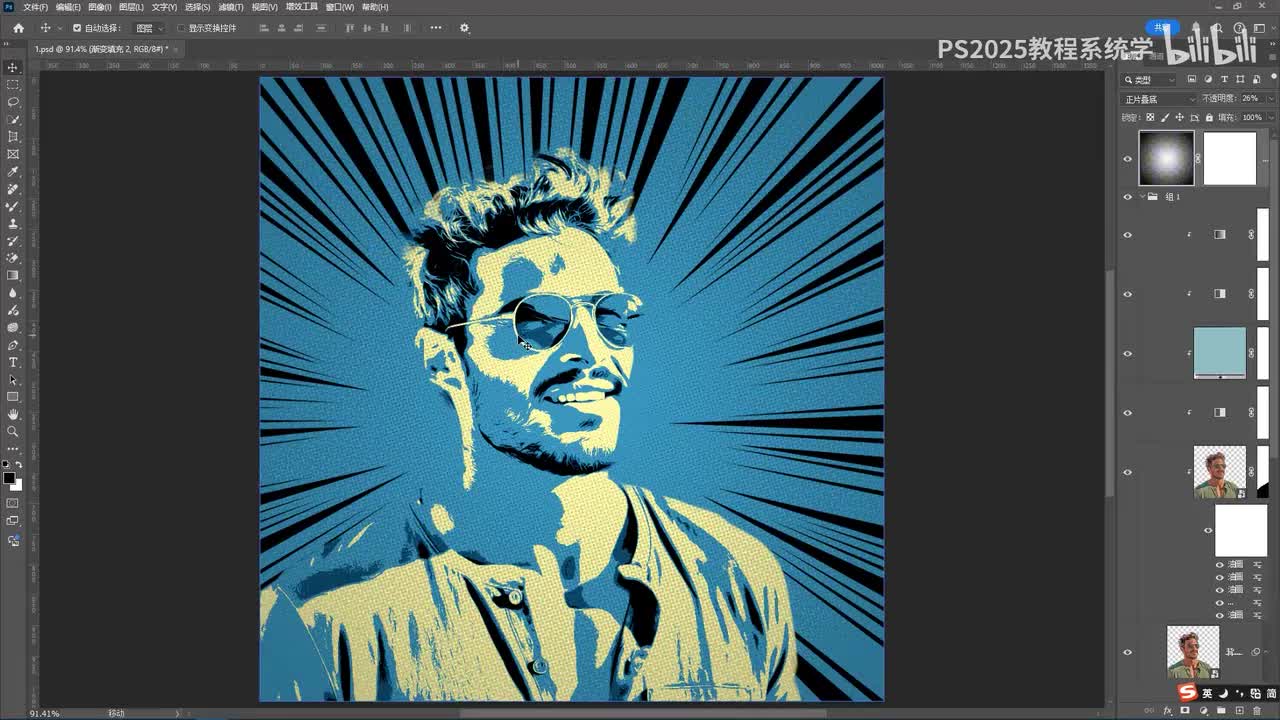This screenshot has width=1280, height=720.
Task: Hide the top gradient fill layer
Action: click(1128, 158)
